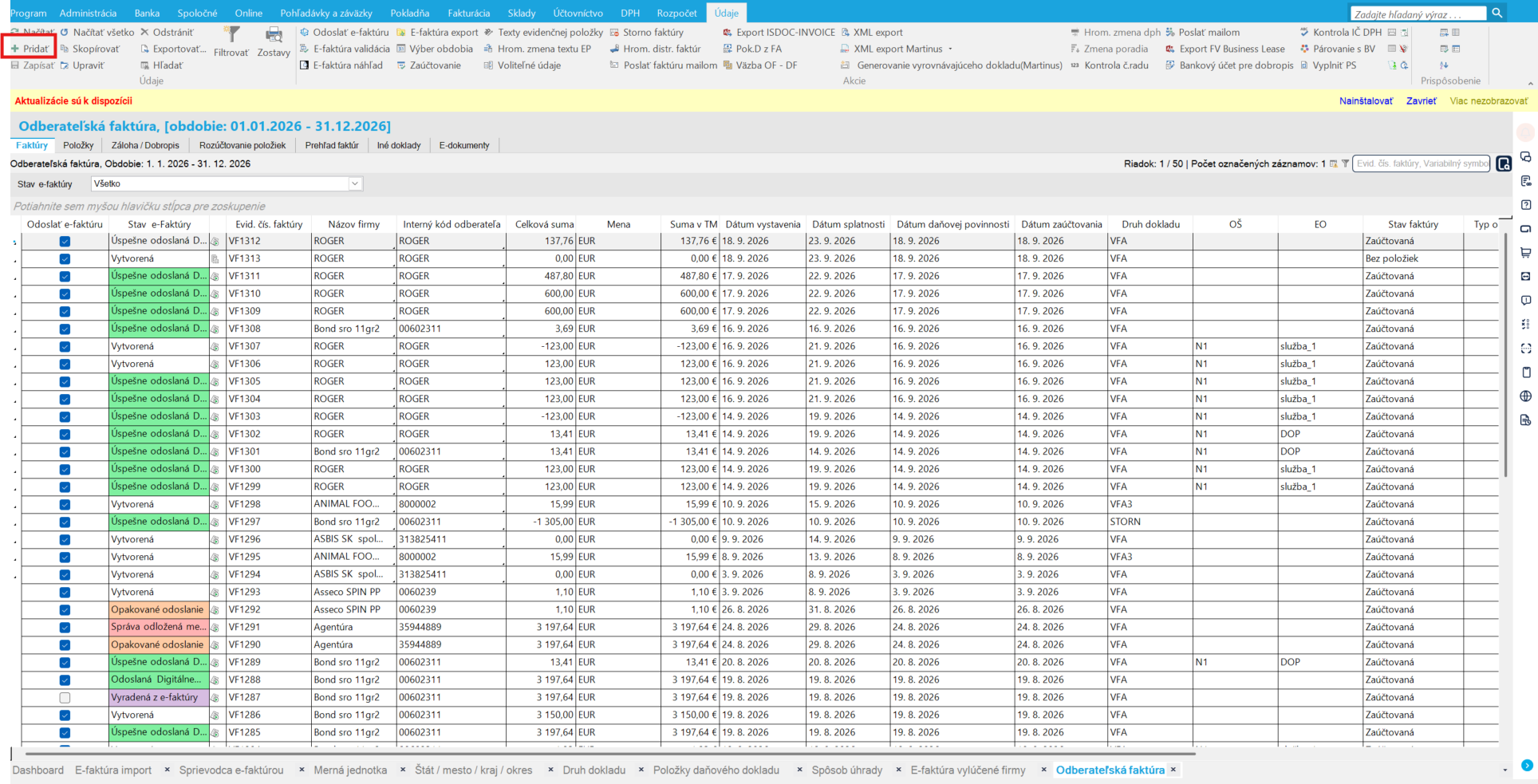This screenshot has height=784, width=1538.
Task: Click the Odstrániť delete icon
Action: pyautogui.click(x=145, y=33)
